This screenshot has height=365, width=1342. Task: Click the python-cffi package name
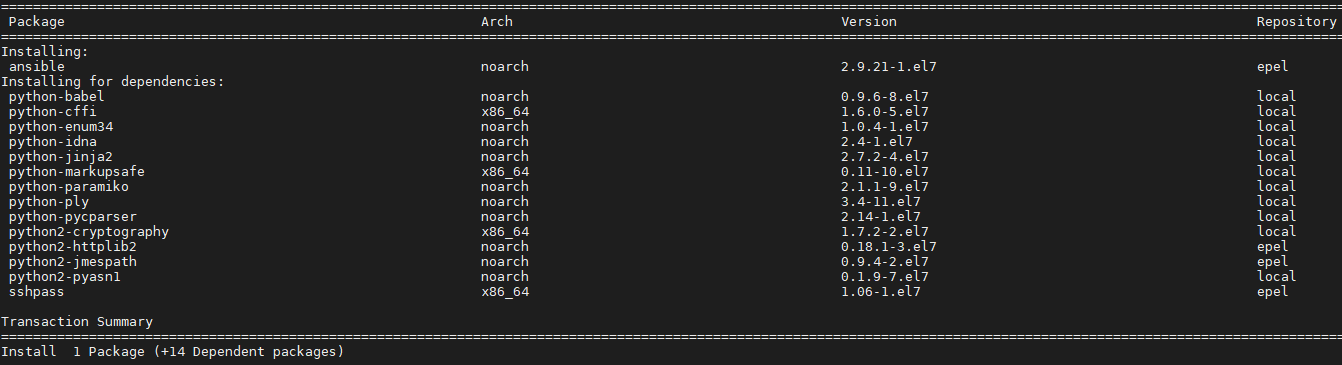(53, 112)
